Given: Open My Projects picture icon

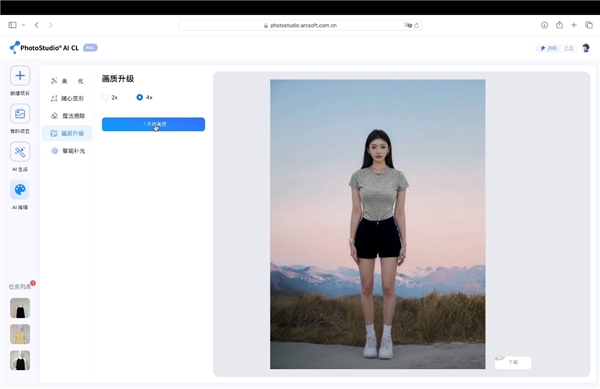Looking at the screenshot, I should coord(20,114).
